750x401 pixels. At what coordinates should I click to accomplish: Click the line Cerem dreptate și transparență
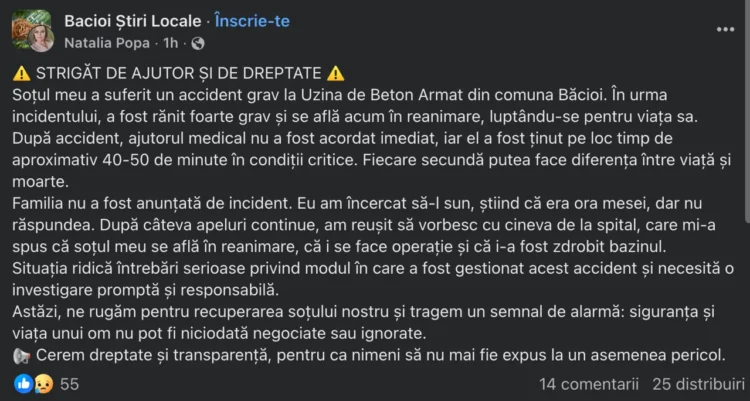(x=381, y=356)
